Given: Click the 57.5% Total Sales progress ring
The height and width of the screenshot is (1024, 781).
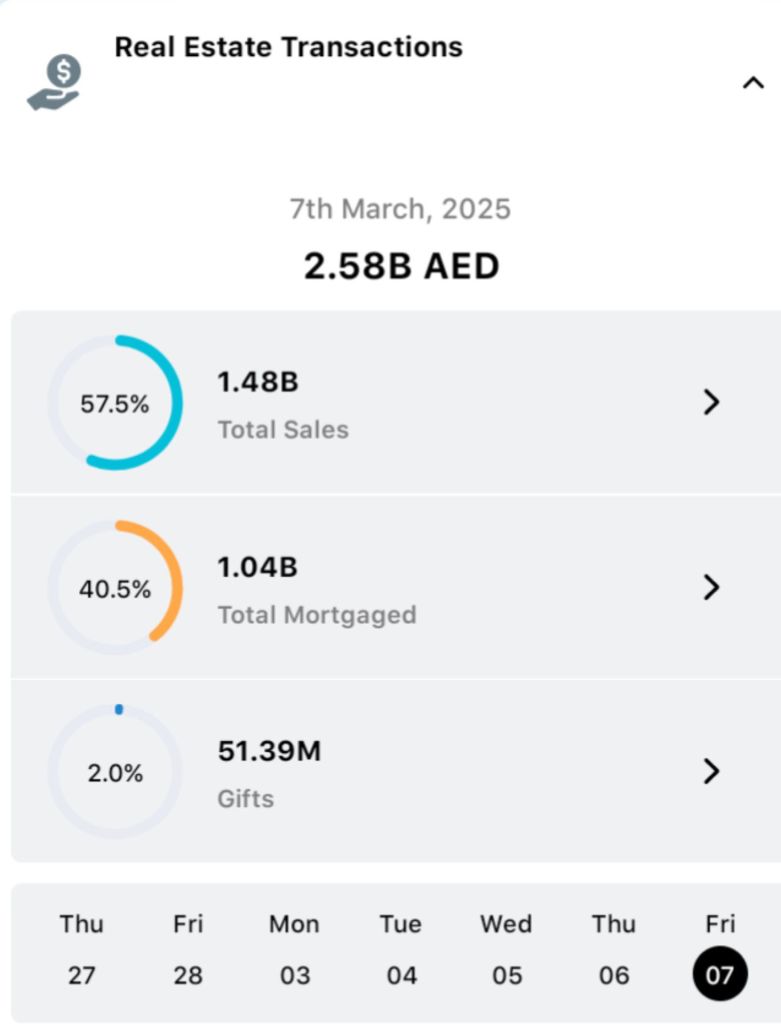Looking at the screenshot, I should coord(115,403).
